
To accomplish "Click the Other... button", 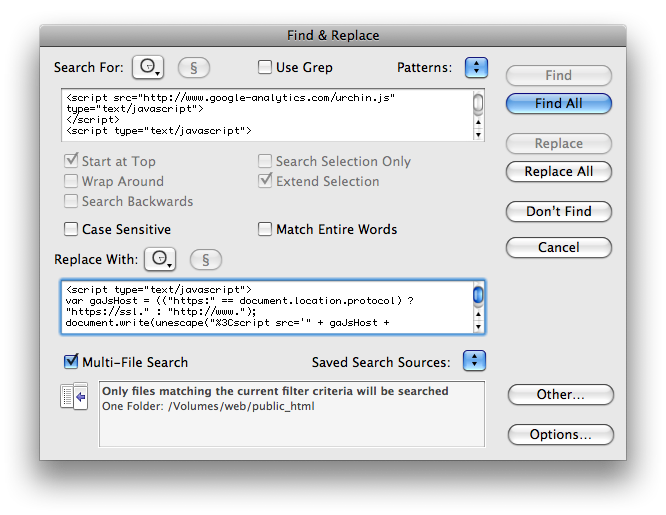I will (560, 394).
